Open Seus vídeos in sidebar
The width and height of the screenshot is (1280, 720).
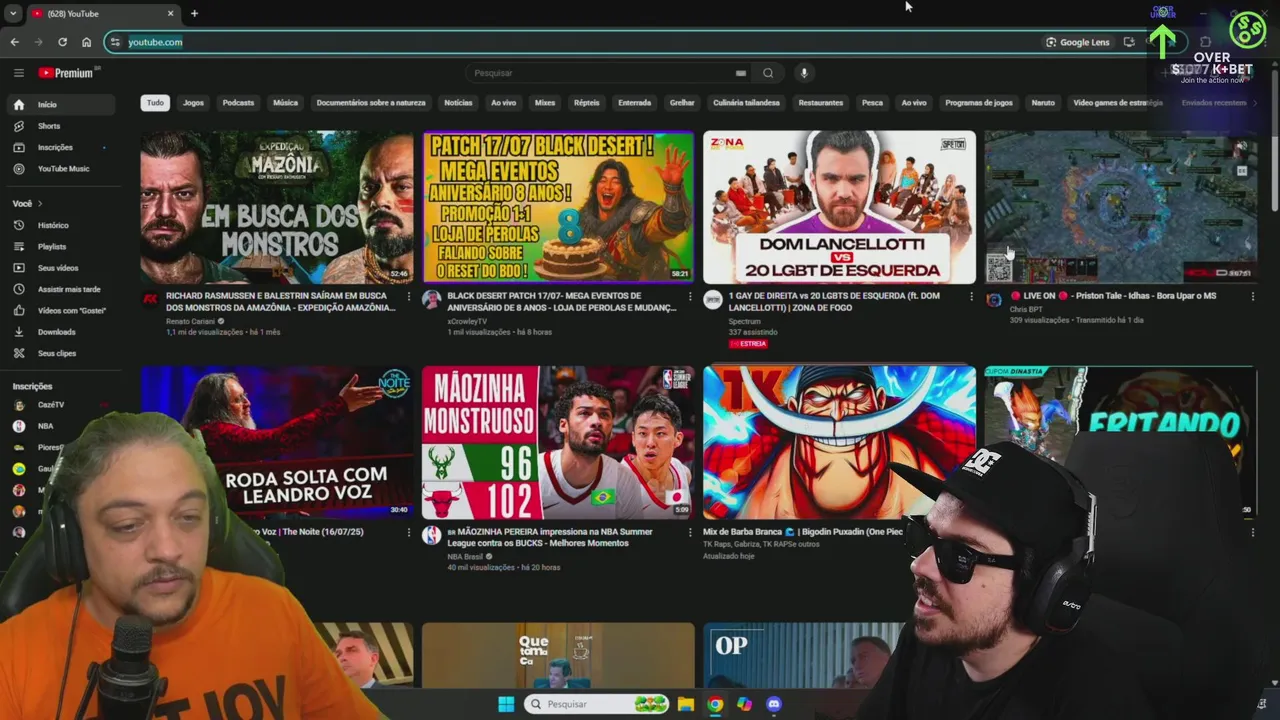(x=60, y=268)
